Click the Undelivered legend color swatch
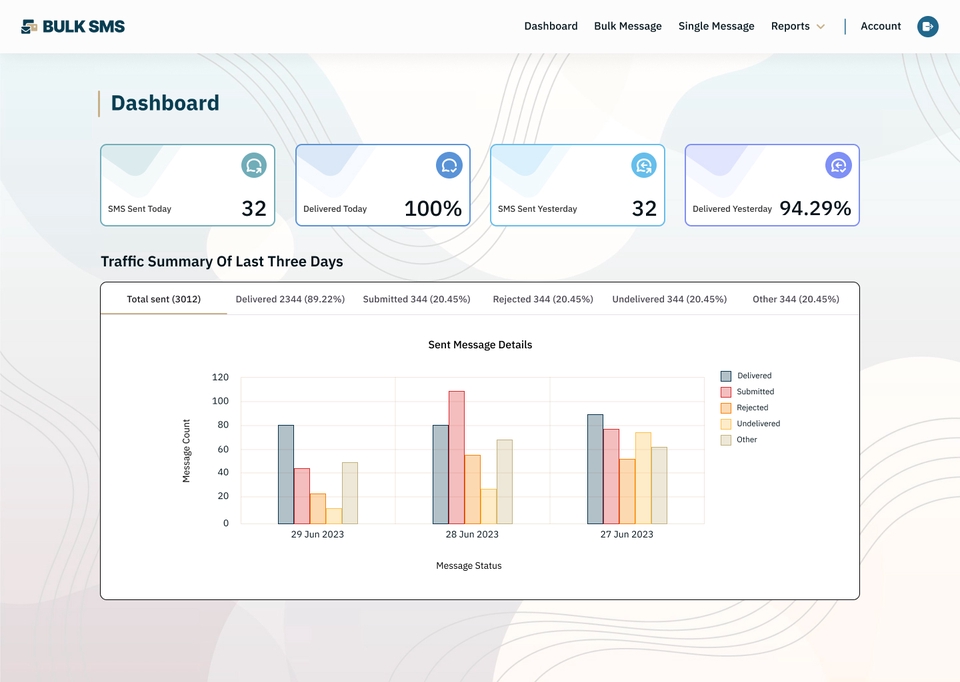Screen dimensions: 960x682 [726, 424]
